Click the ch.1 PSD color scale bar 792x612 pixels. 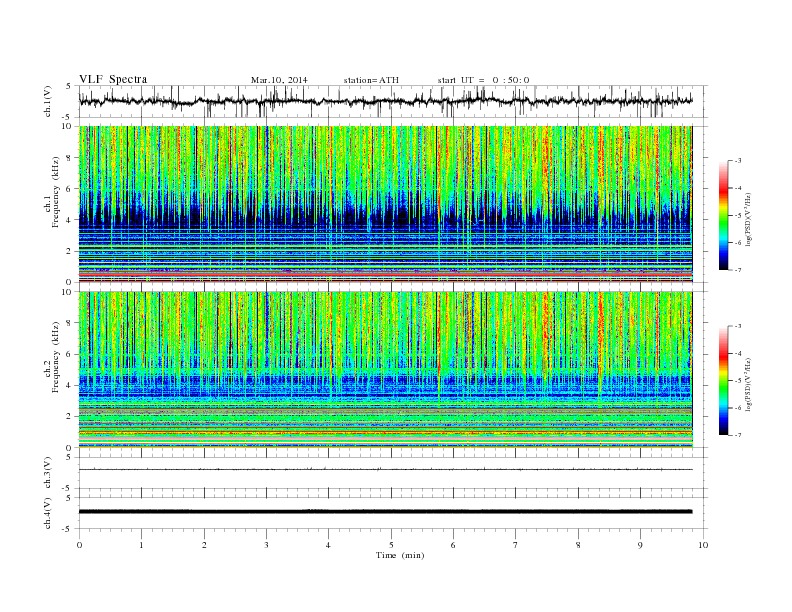tap(723, 215)
